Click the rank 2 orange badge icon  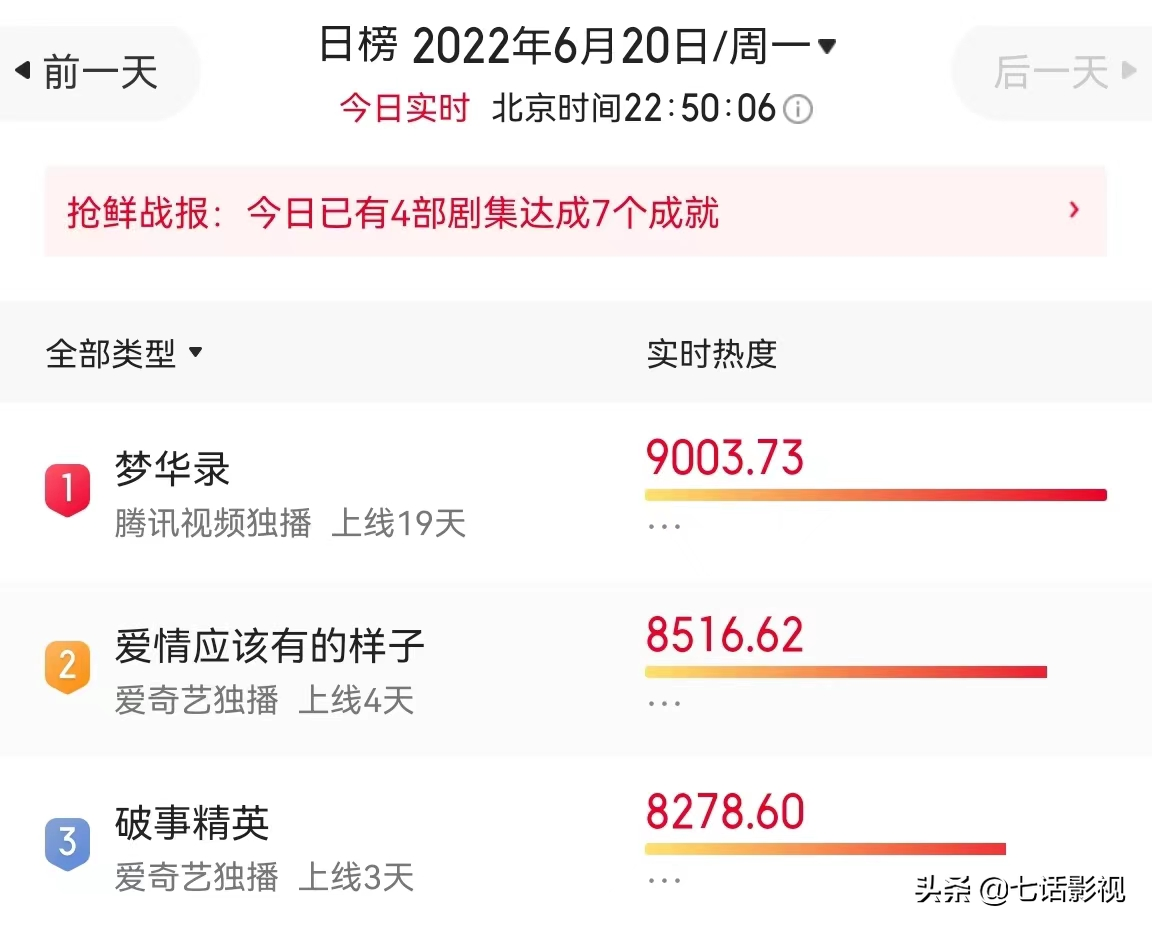click(68, 666)
